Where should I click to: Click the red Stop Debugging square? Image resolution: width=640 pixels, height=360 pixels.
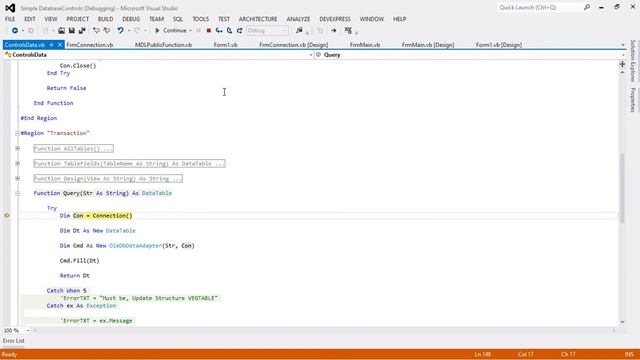[x=209, y=31]
